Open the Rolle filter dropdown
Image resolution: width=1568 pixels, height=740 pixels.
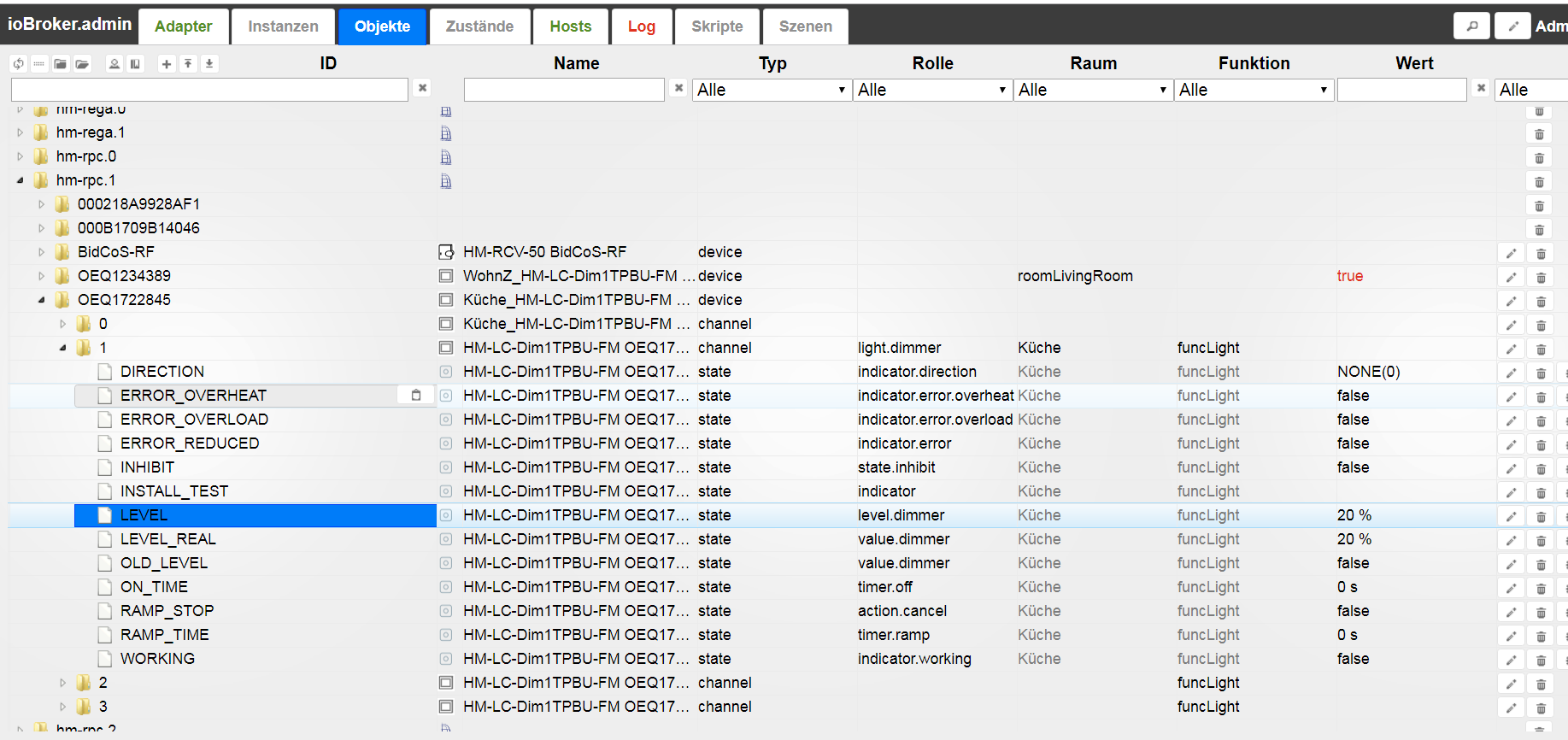pyautogui.click(x=932, y=90)
